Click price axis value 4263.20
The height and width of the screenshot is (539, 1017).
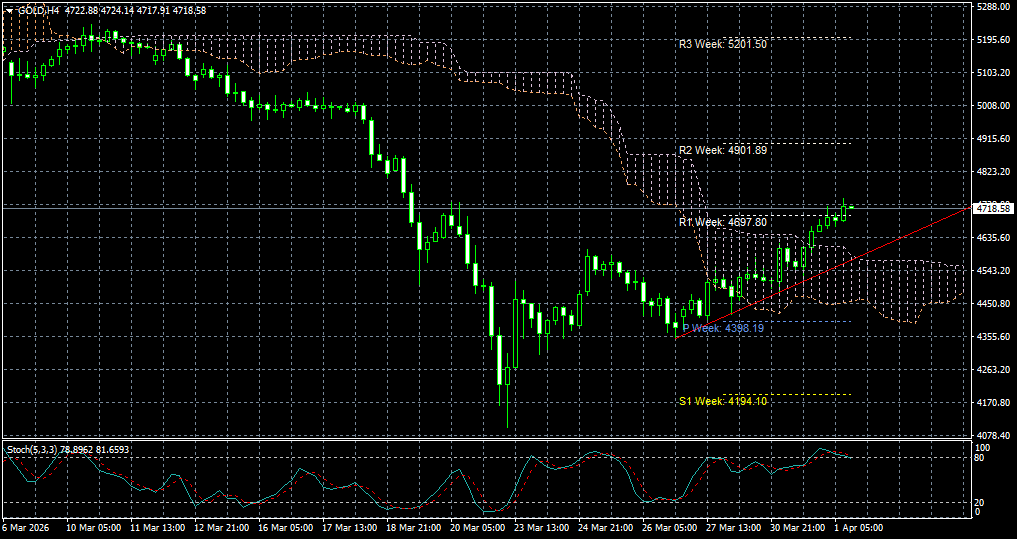click(994, 370)
